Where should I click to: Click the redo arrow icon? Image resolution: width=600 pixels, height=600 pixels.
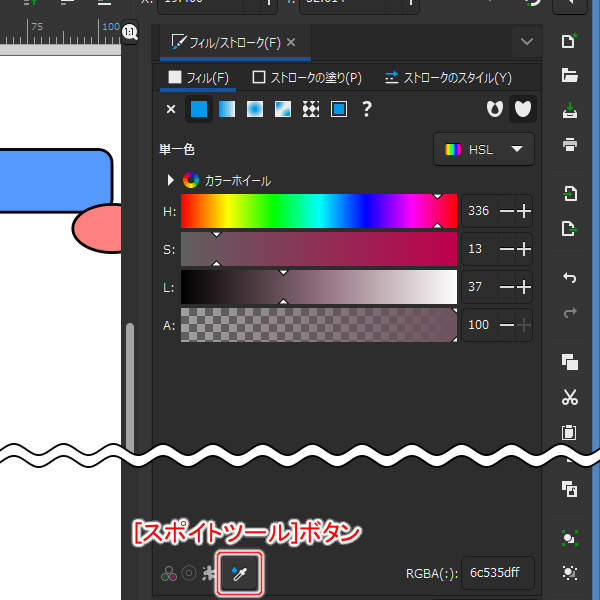[569, 313]
